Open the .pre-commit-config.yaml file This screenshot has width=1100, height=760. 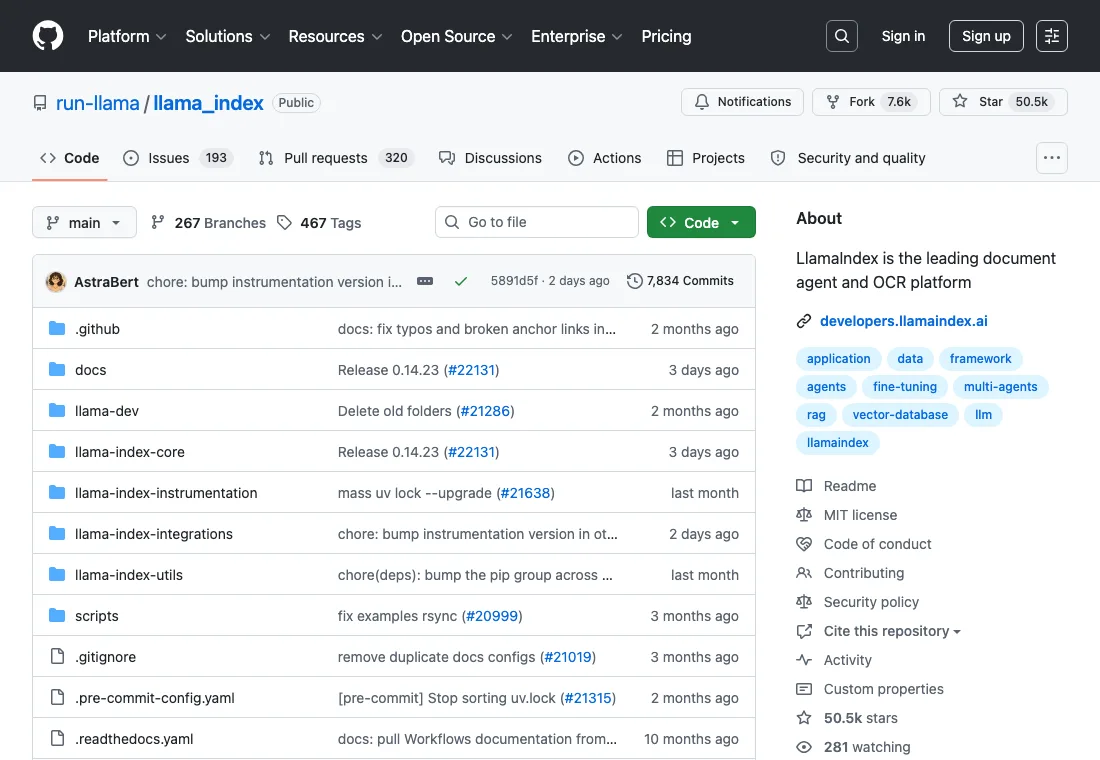coord(155,698)
